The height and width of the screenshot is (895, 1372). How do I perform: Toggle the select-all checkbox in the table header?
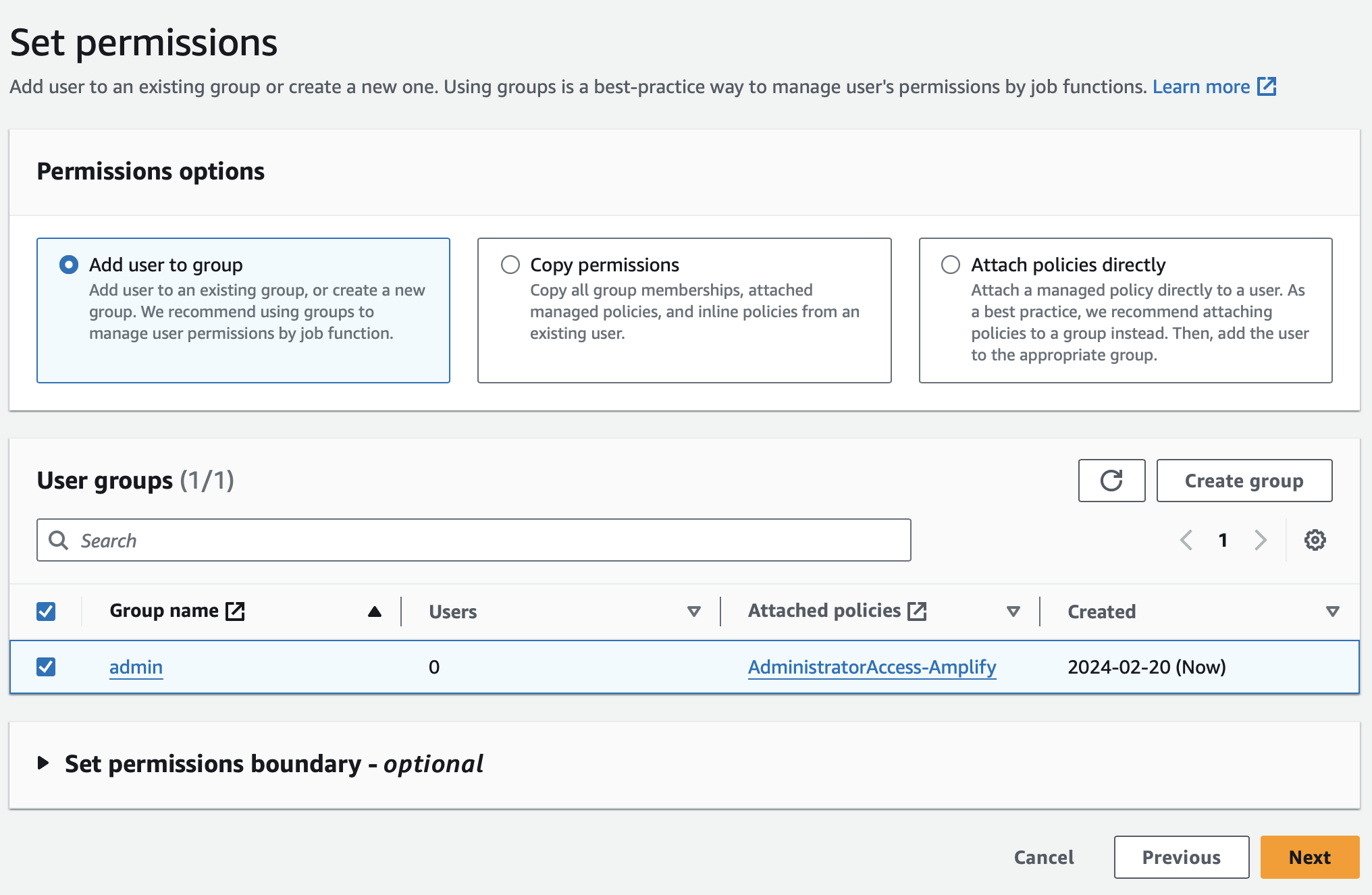coord(45,611)
